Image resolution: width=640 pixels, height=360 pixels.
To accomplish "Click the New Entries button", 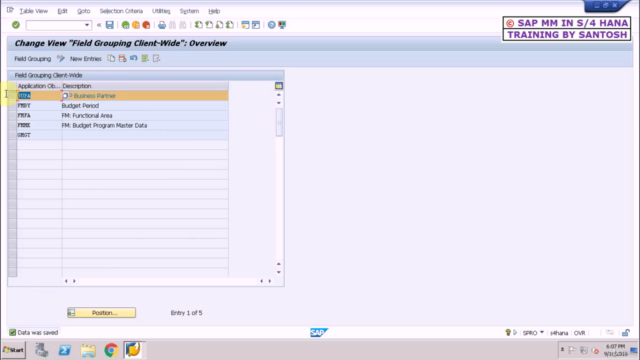I will click(x=85, y=59).
